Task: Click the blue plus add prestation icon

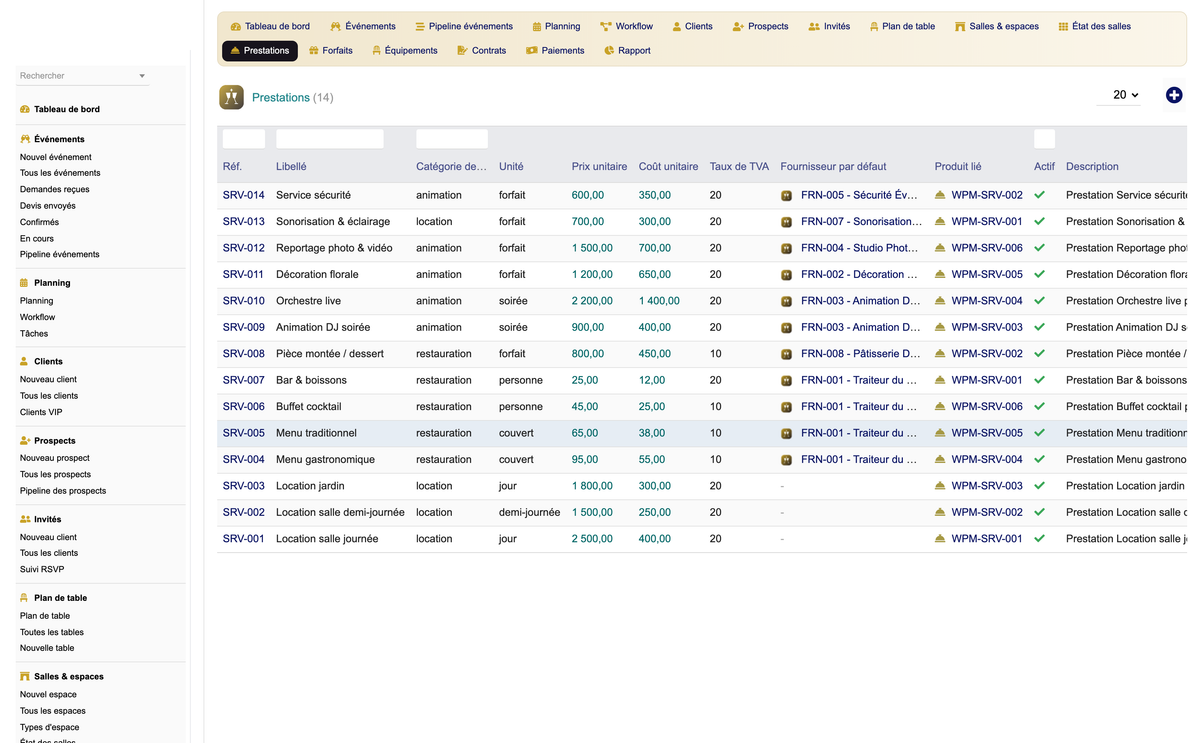Action: (x=1174, y=95)
